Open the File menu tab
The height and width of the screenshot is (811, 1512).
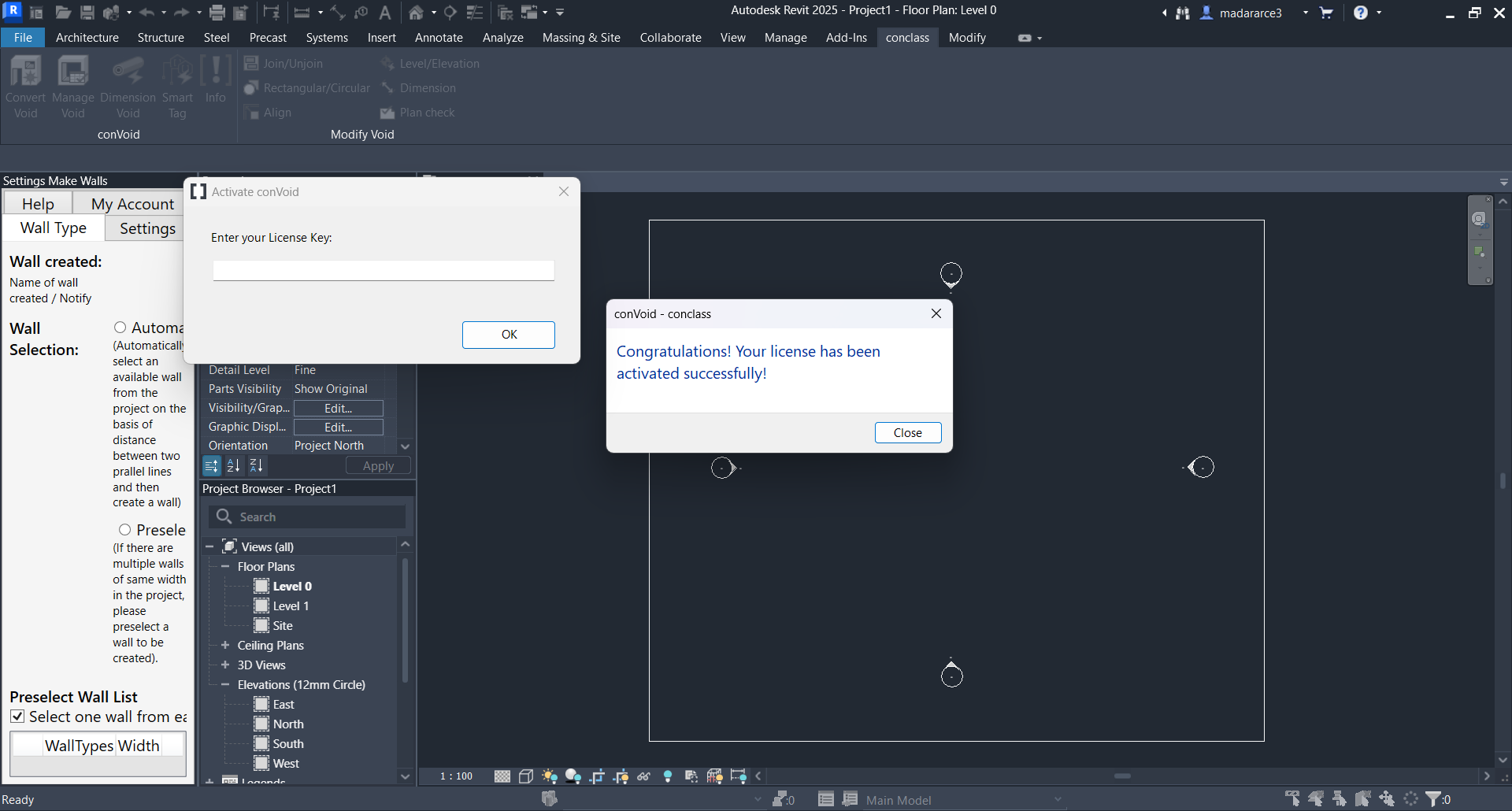[23, 38]
